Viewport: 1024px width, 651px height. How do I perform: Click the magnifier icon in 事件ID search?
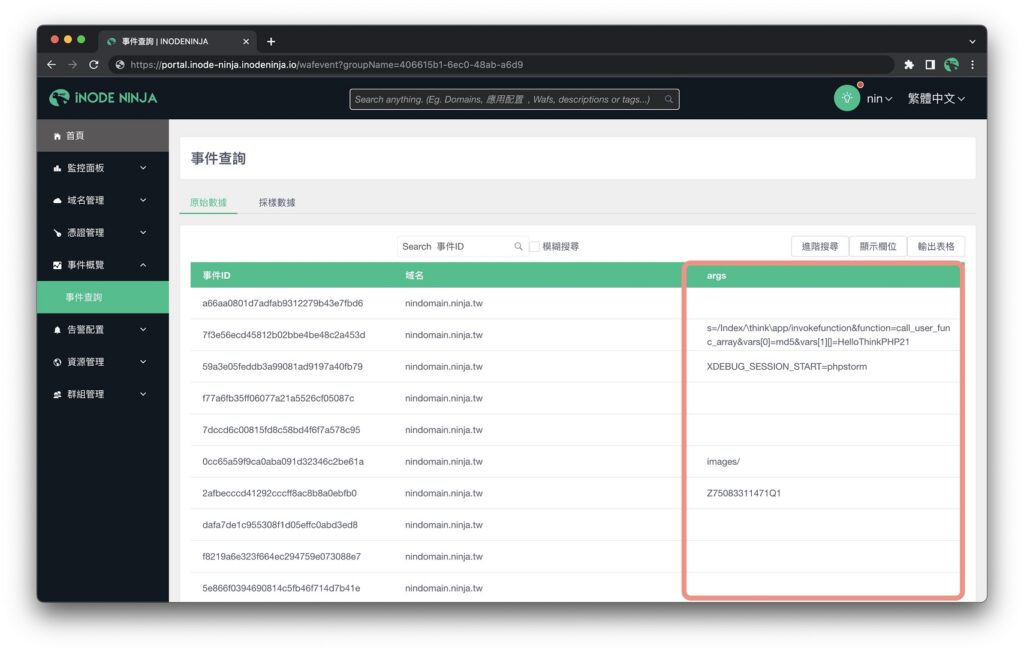[x=518, y=246]
